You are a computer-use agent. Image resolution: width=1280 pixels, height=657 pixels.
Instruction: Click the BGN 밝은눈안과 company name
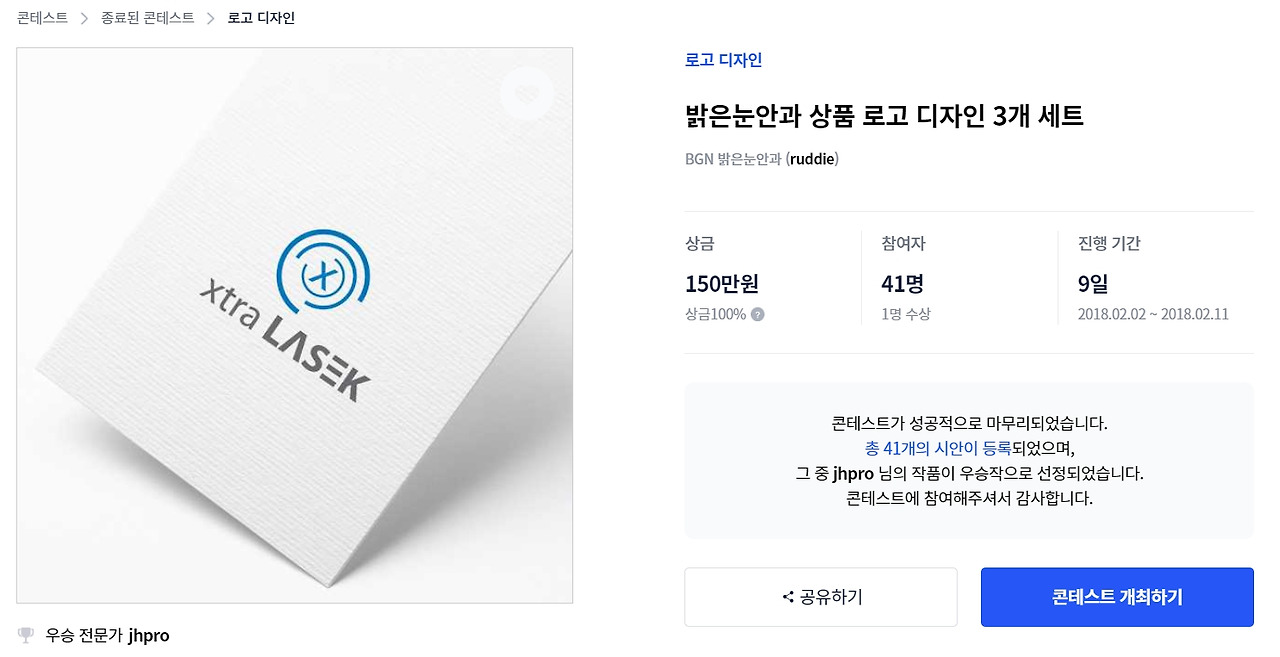(x=733, y=159)
